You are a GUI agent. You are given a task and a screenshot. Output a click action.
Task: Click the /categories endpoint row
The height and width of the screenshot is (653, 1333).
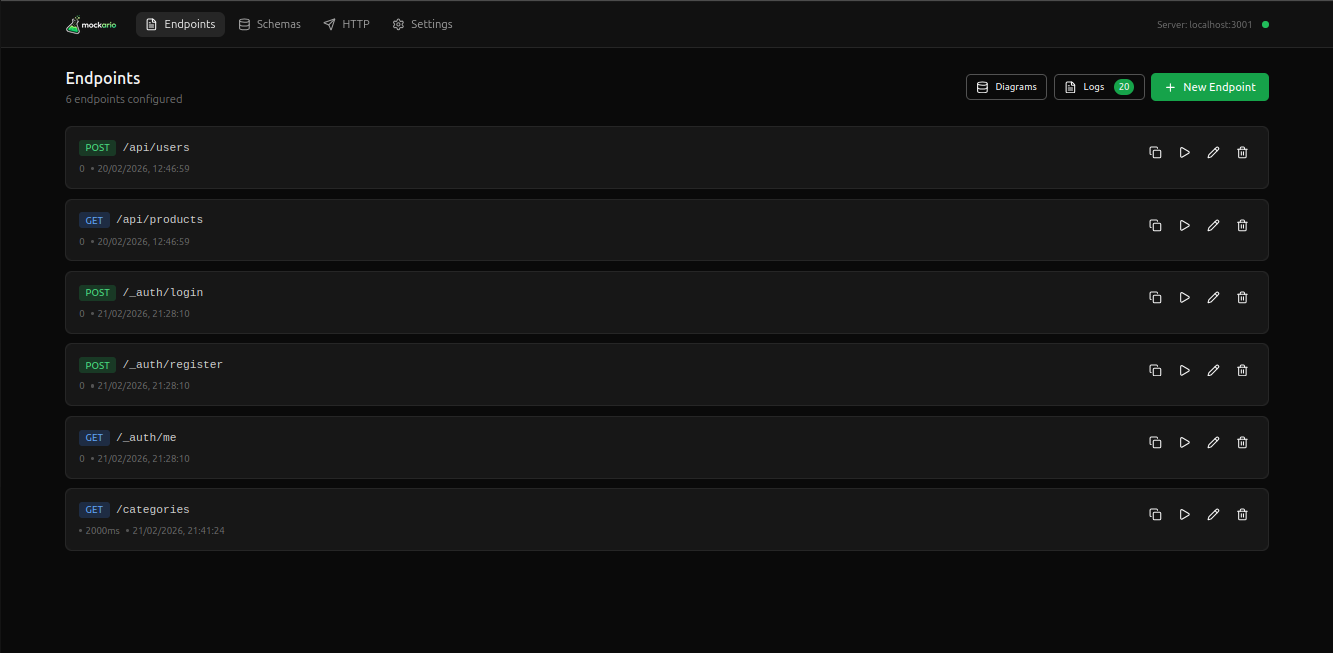[600, 519]
